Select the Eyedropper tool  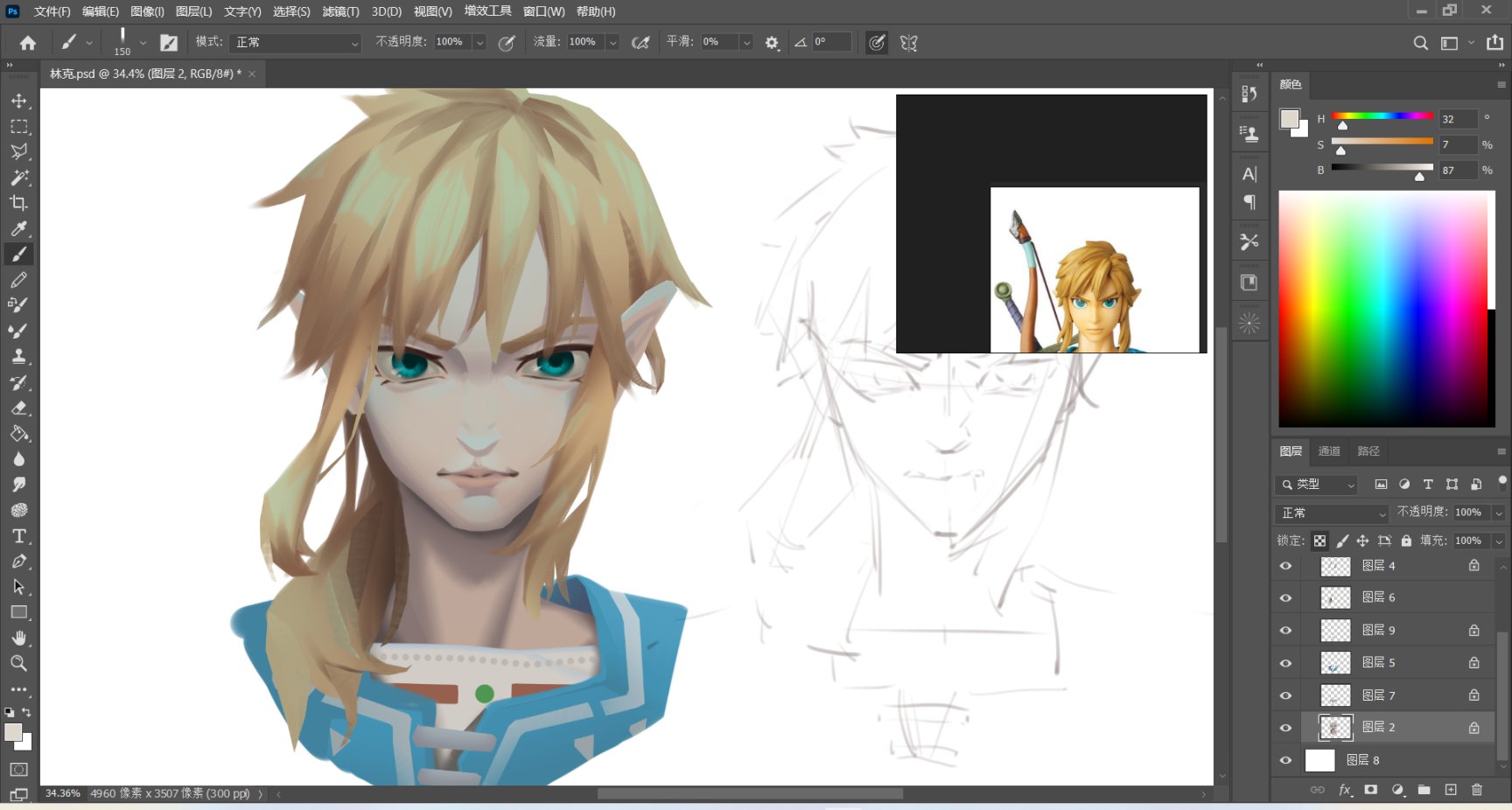tap(18, 229)
